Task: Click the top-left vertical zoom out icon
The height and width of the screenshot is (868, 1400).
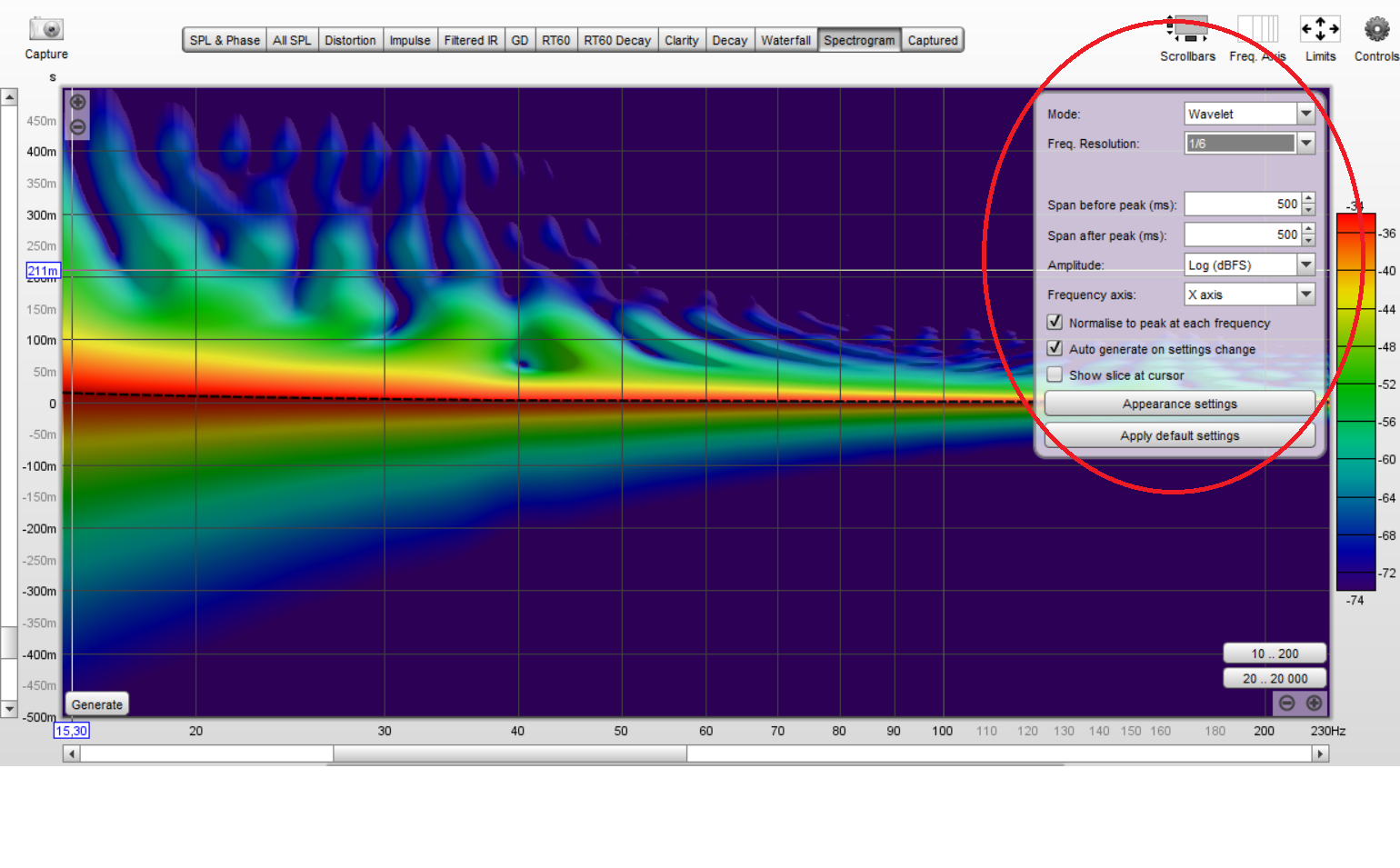Action: tap(78, 127)
